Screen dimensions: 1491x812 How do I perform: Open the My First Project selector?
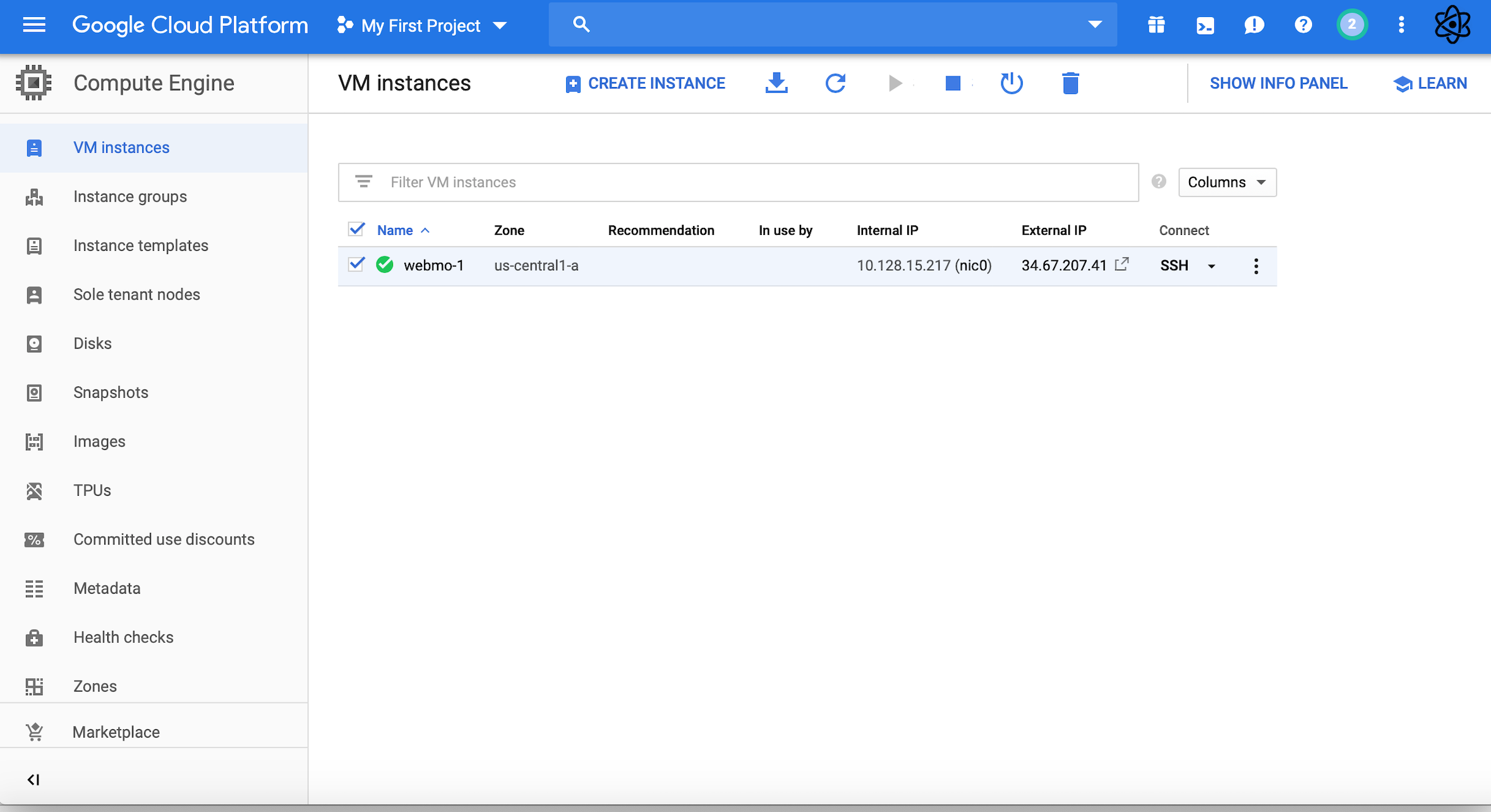422,26
